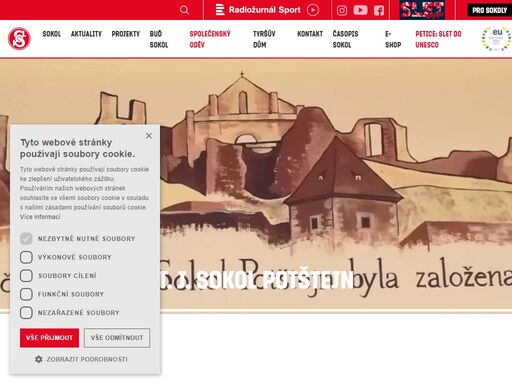Accept all cookies with Vše přijmout
This screenshot has height=384, width=512.
(x=49, y=338)
